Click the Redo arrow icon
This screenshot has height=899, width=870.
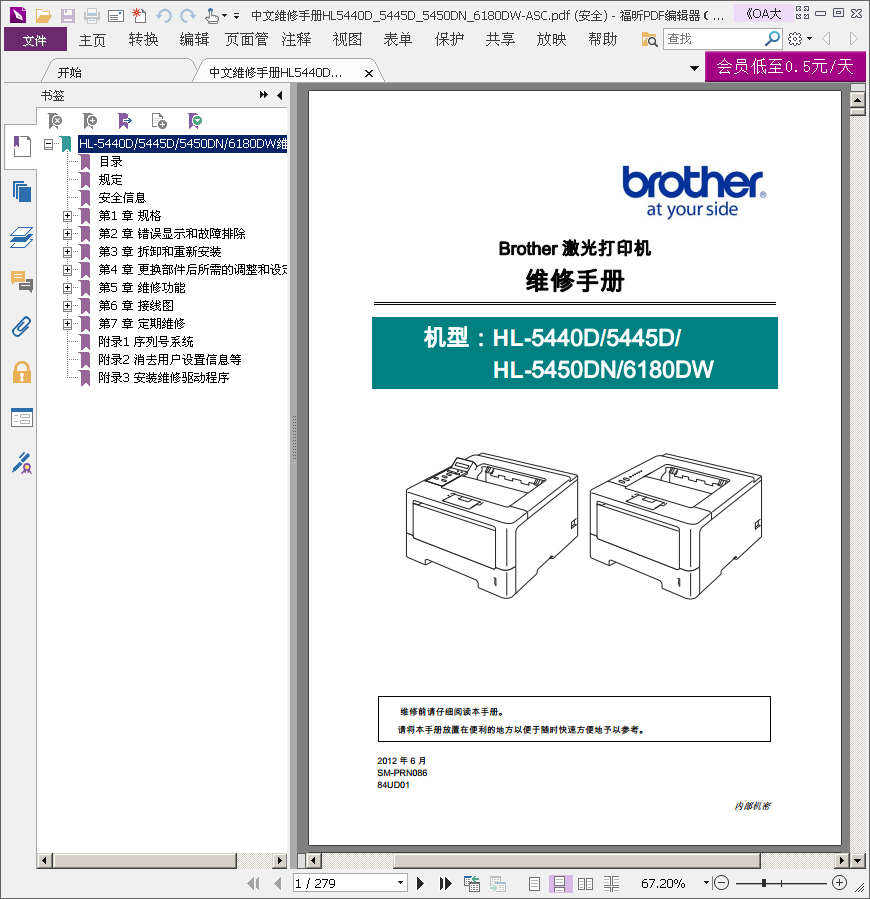[188, 16]
